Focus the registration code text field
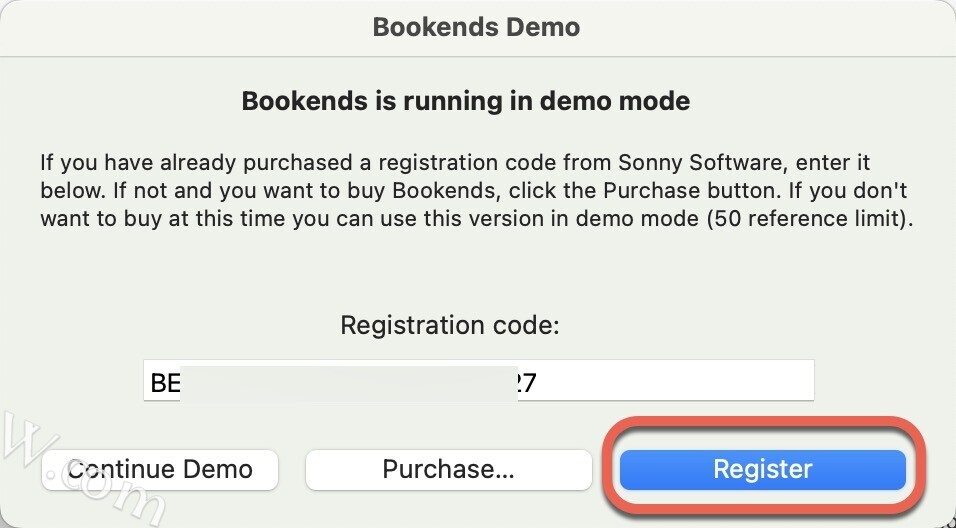This screenshot has height=528, width=956. tap(660, 381)
